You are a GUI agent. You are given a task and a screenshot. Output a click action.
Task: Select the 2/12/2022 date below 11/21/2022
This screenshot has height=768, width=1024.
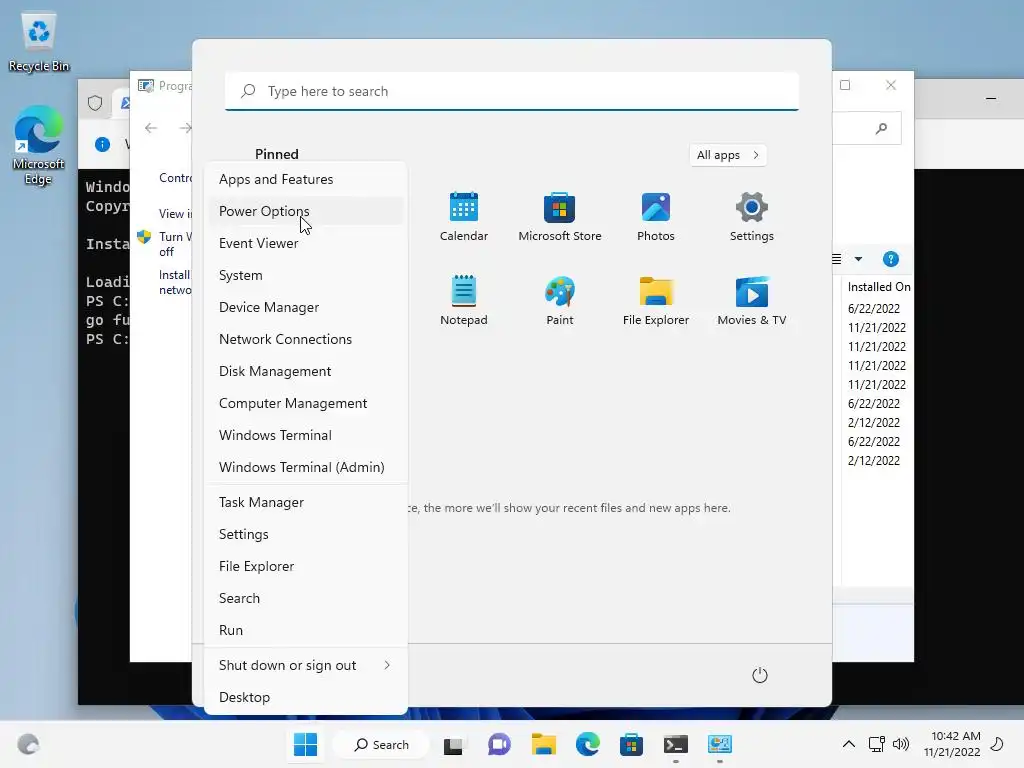click(874, 423)
